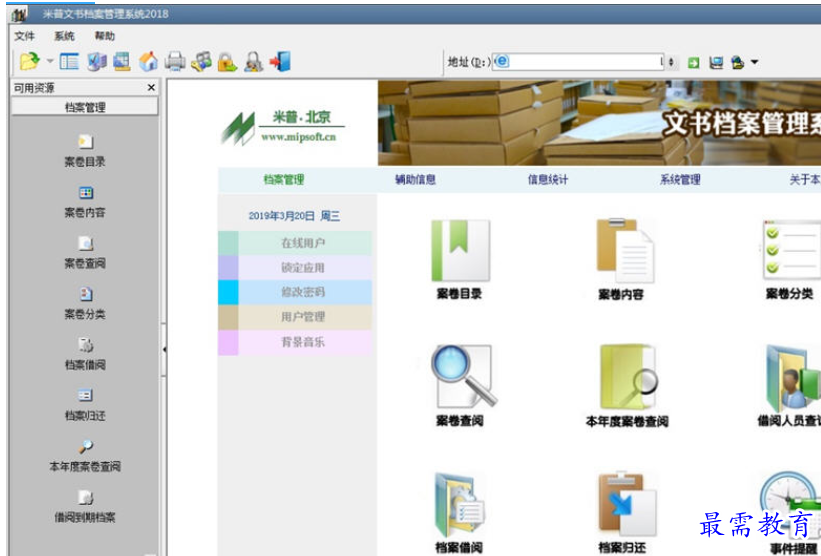The image size is (821, 556).
Task: Open the large 案卷分类 checklist icon
Action: click(792, 250)
